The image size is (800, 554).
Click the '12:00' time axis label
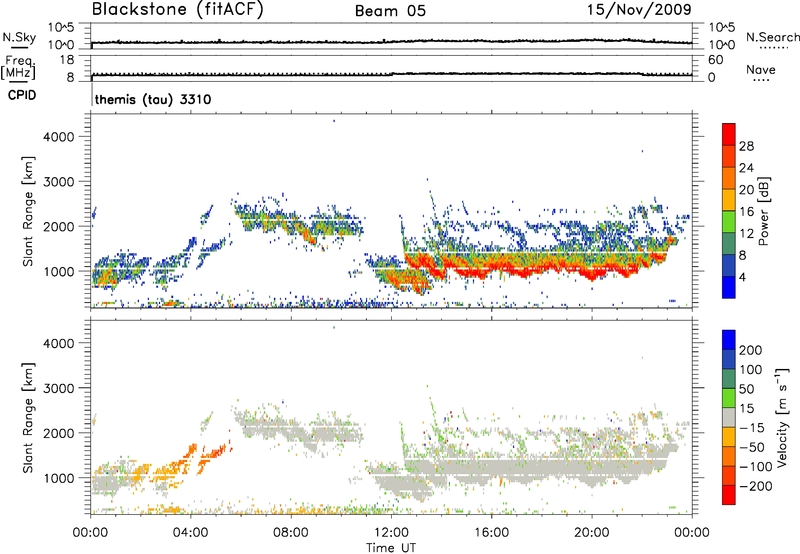(391, 533)
